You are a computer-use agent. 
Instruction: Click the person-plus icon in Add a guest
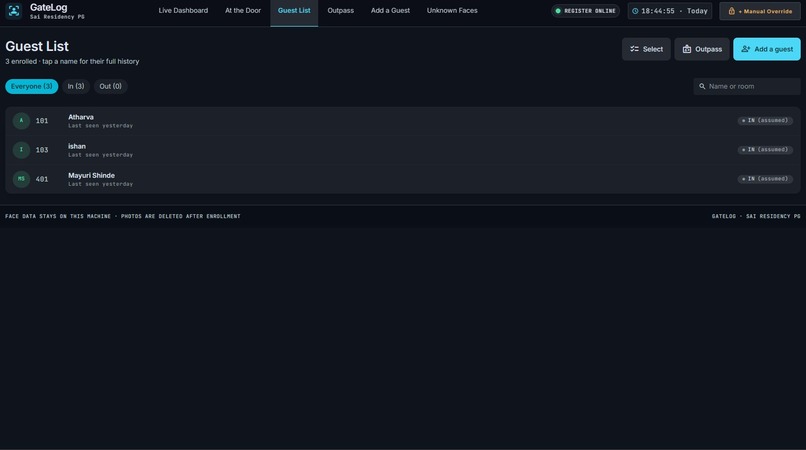(746, 49)
